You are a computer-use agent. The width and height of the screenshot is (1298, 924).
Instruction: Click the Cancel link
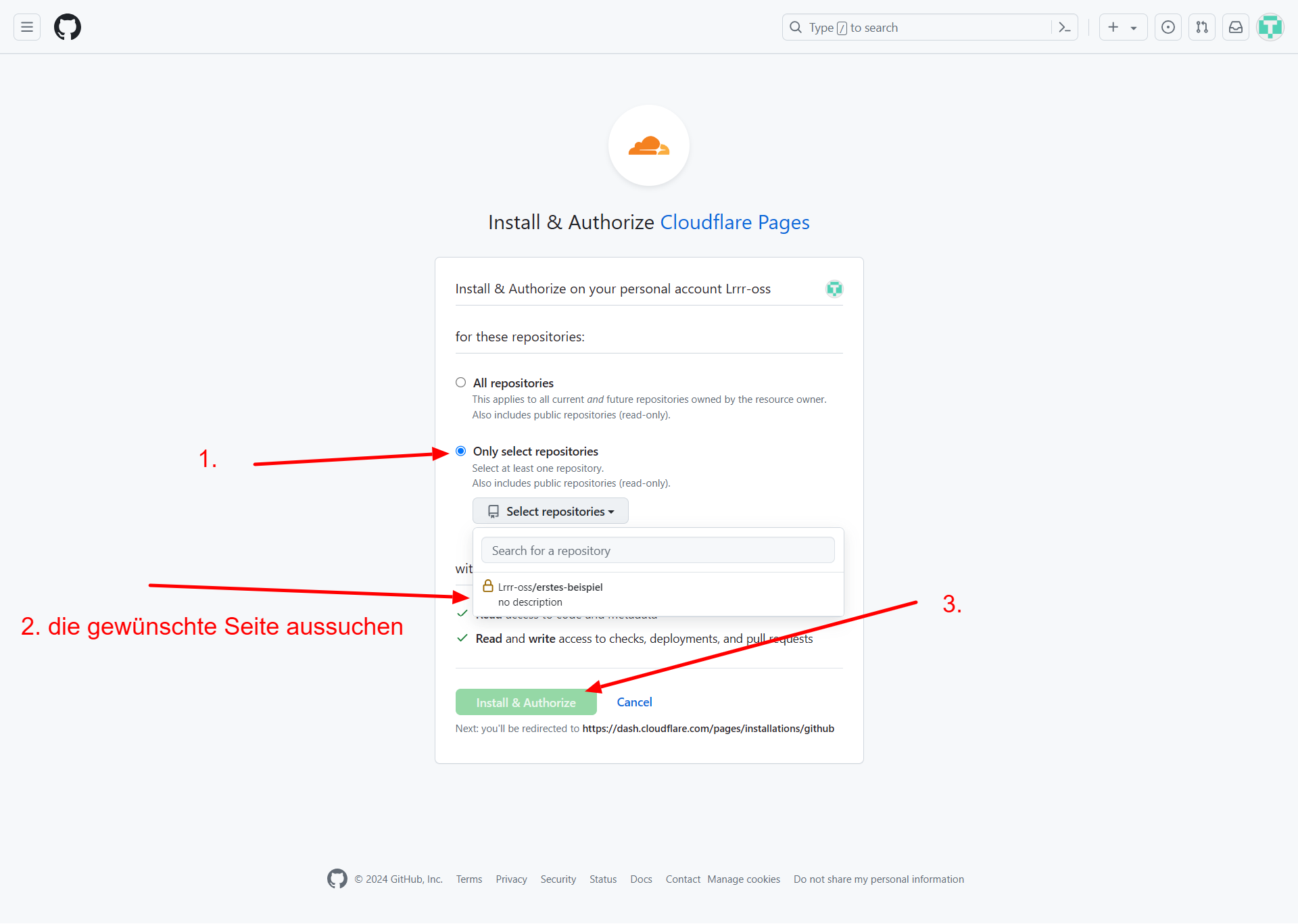[x=634, y=702]
